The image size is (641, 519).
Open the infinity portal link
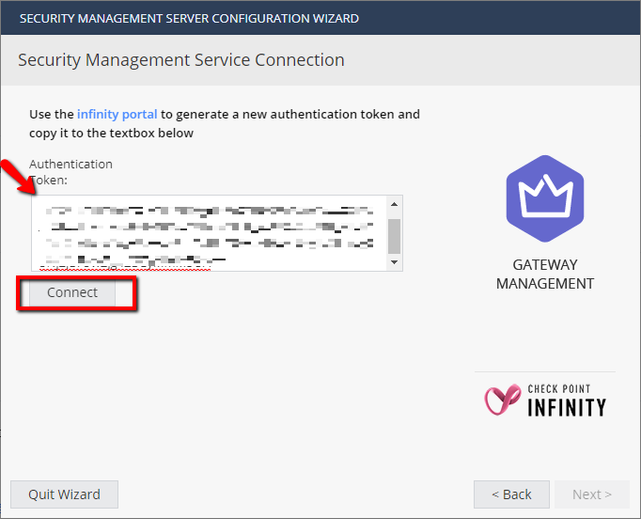click(x=117, y=114)
